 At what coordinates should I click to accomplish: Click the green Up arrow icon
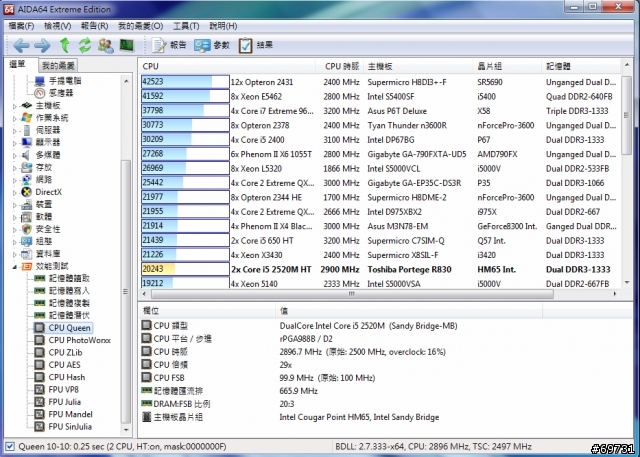pyautogui.click(x=64, y=45)
